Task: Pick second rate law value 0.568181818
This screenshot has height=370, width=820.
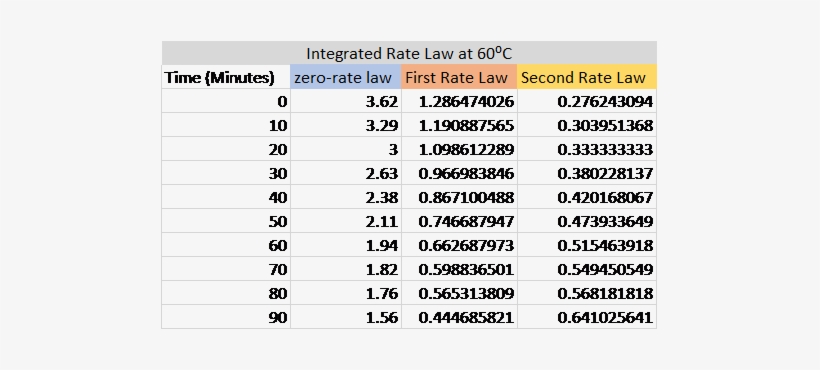Action: tap(587, 294)
